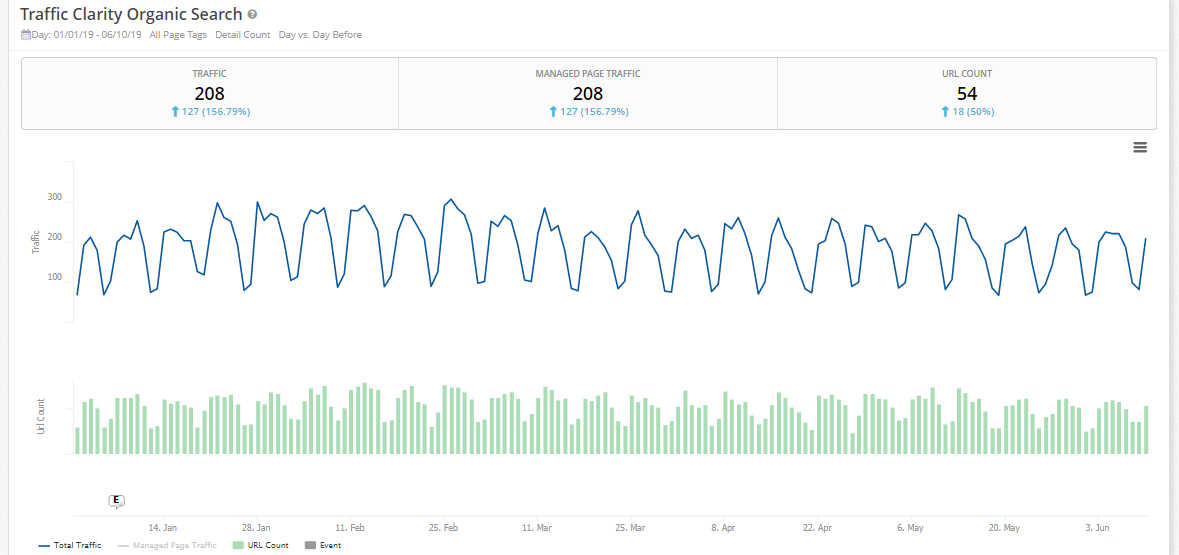The height and width of the screenshot is (555, 1179).
Task: Click the calendar icon before date range
Action: 26,35
